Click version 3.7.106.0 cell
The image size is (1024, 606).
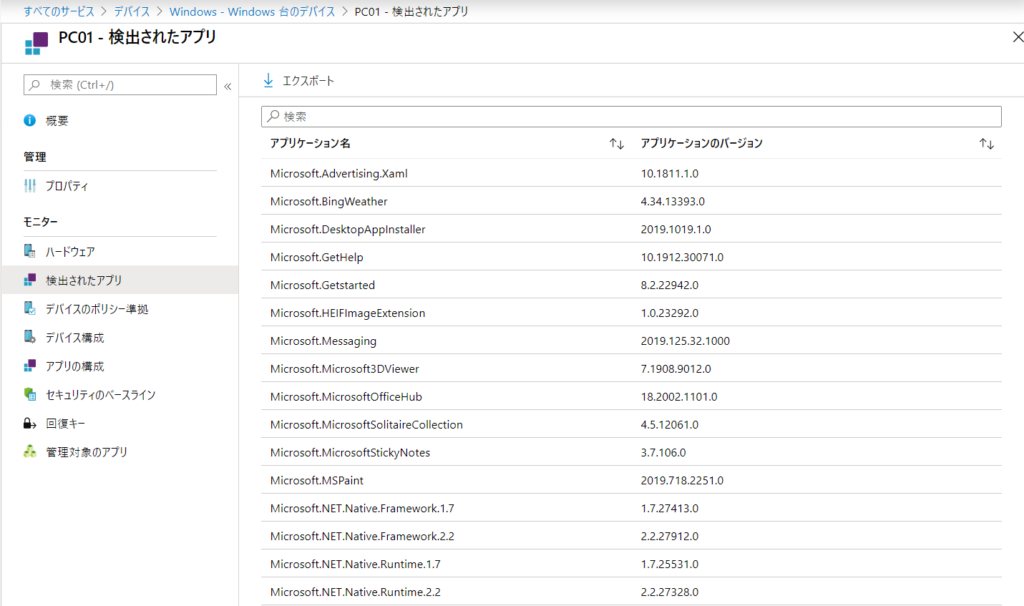[663, 452]
